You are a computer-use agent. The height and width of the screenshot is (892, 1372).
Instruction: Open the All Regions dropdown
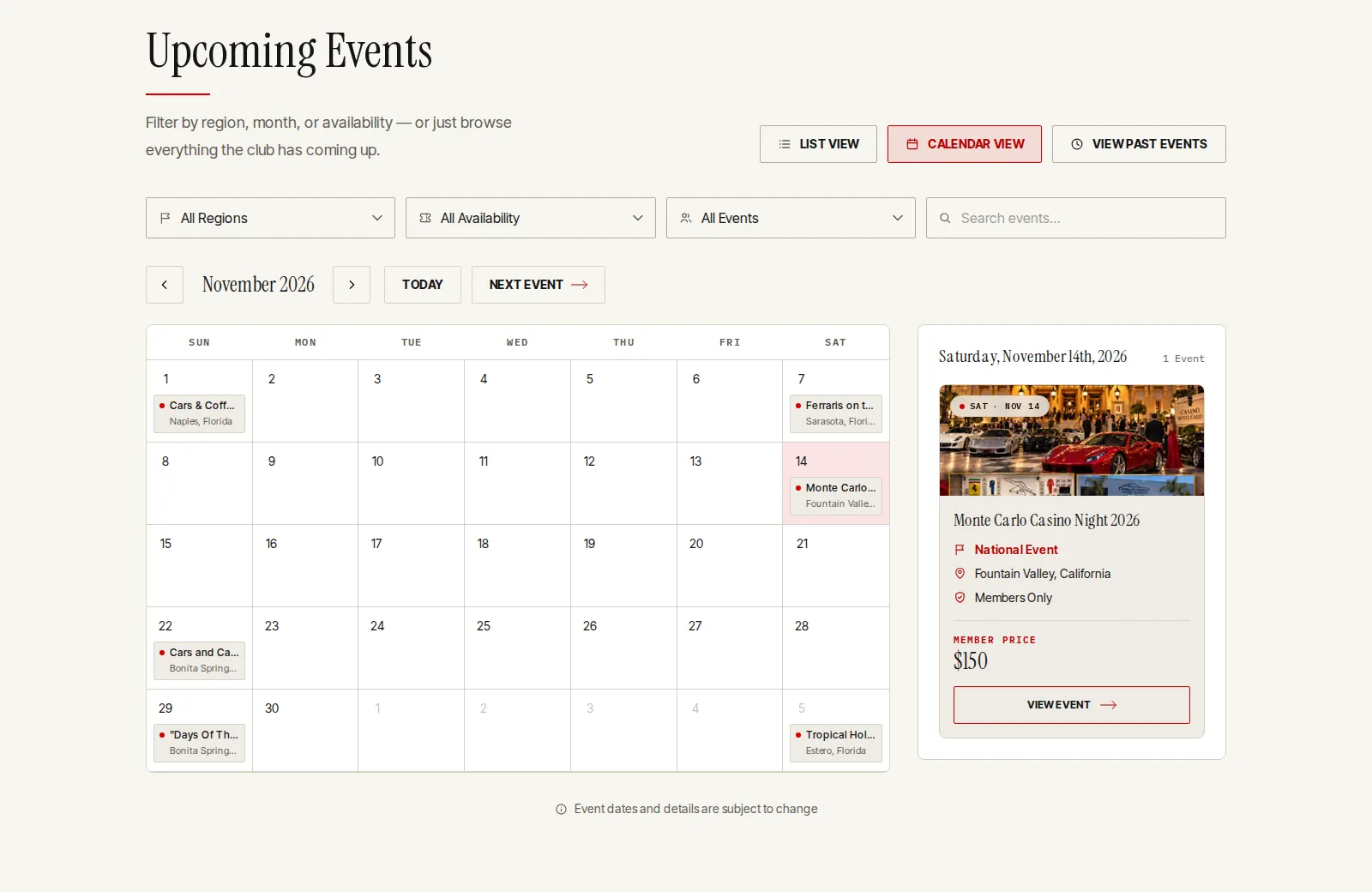coord(270,218)
